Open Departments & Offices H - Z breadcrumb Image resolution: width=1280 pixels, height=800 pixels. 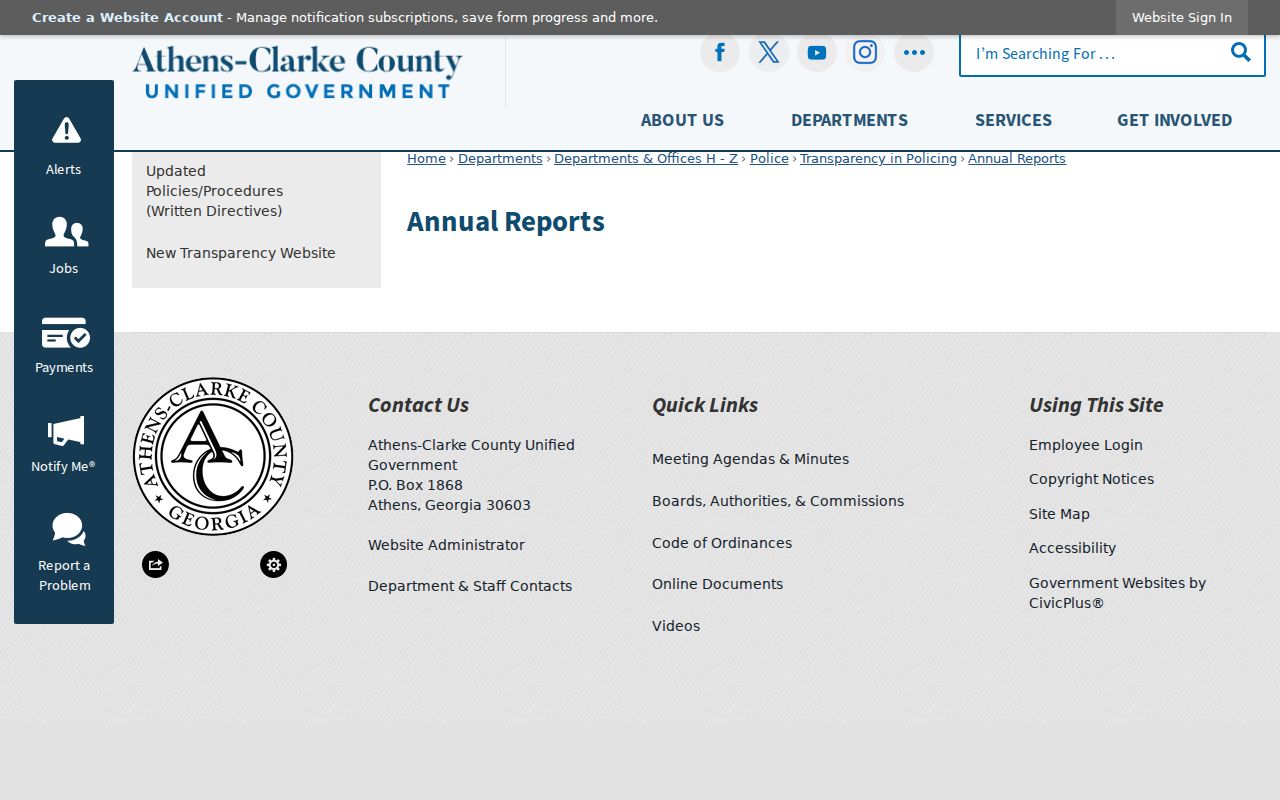(646, 159)
